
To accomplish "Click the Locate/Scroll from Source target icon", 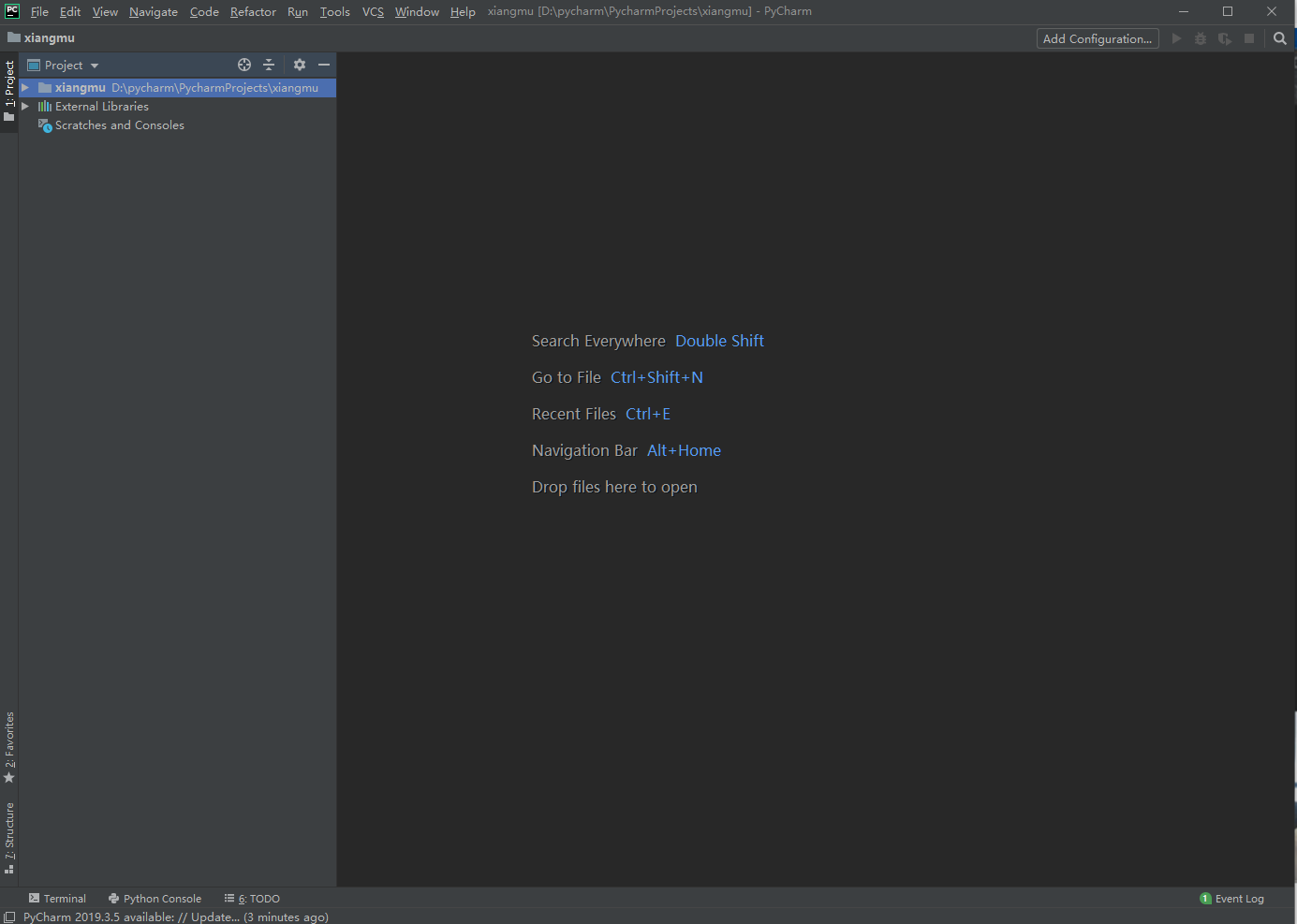I will 244,65.
